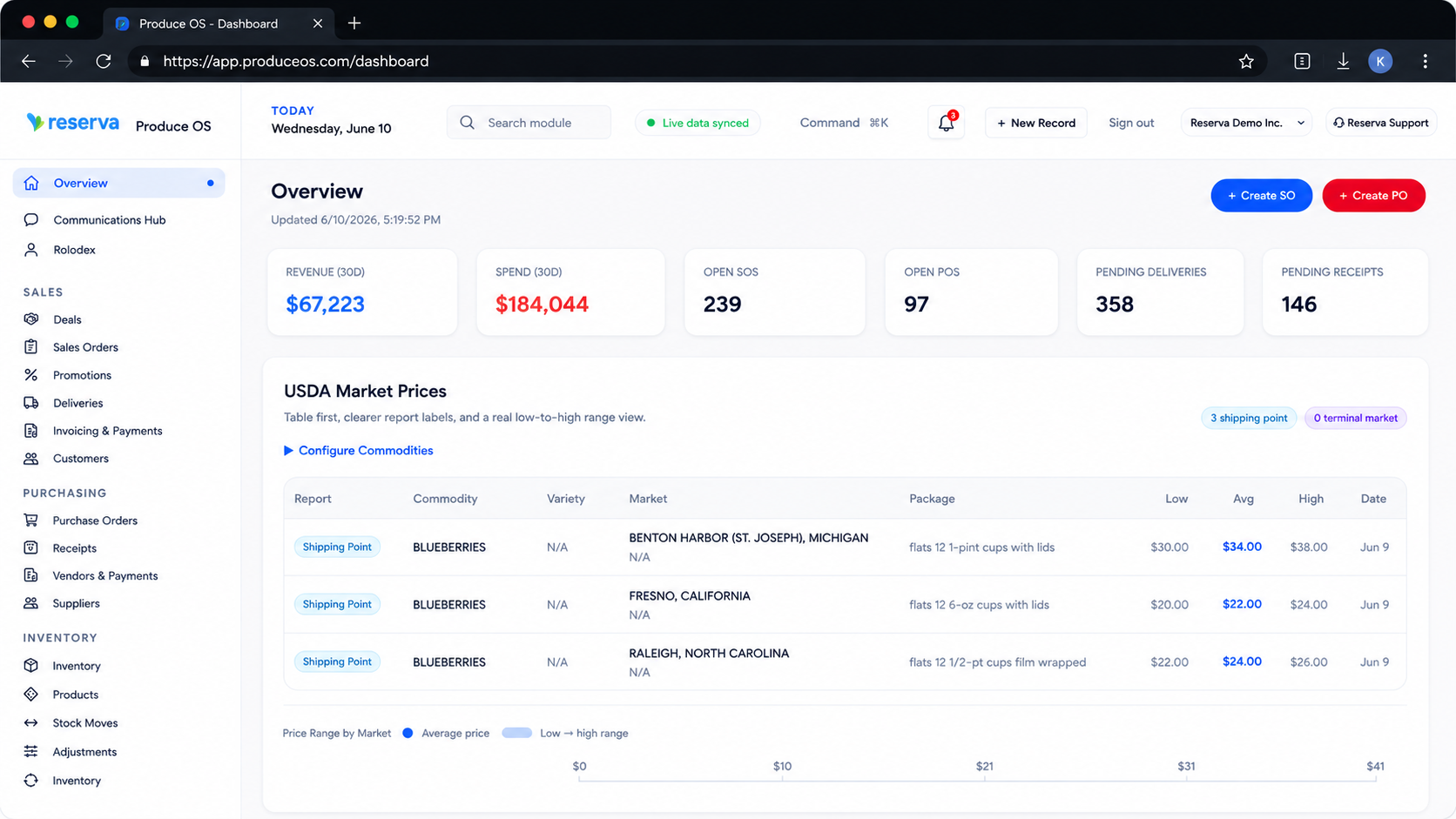
Task: Click the Live data synced status pill
Action: click(698, 123)
